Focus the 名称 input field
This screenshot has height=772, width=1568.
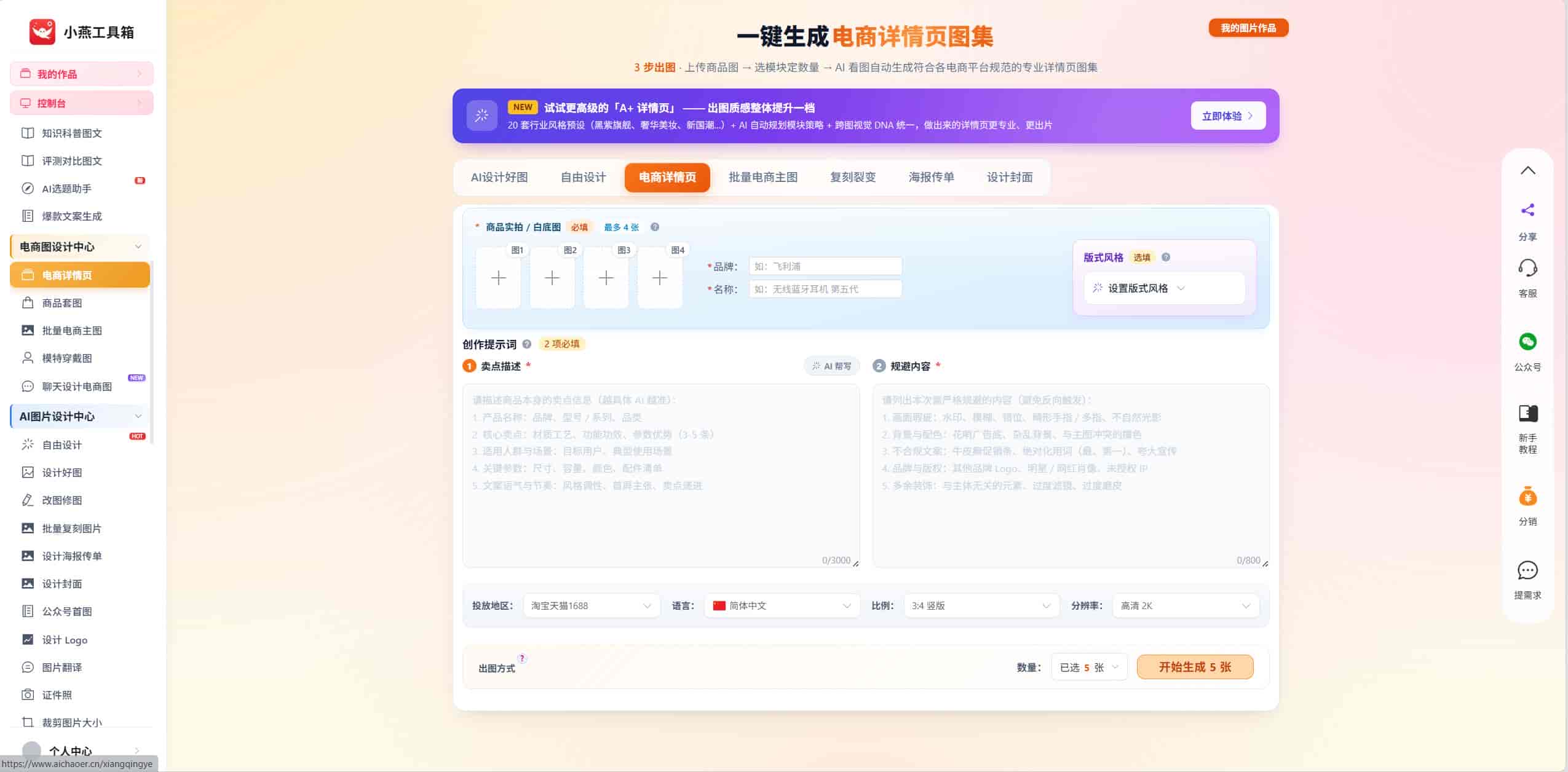click(x=825, y=289)
